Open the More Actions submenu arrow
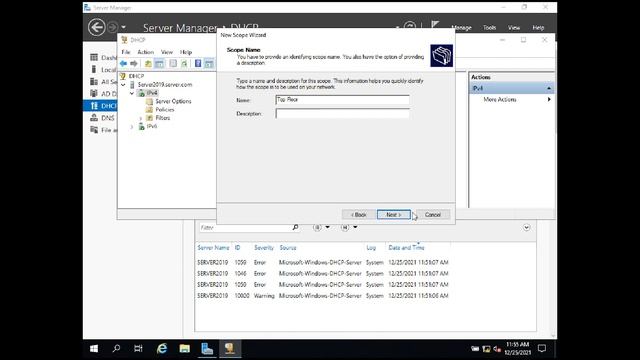The image size is (640, 360). pos(549,100)
